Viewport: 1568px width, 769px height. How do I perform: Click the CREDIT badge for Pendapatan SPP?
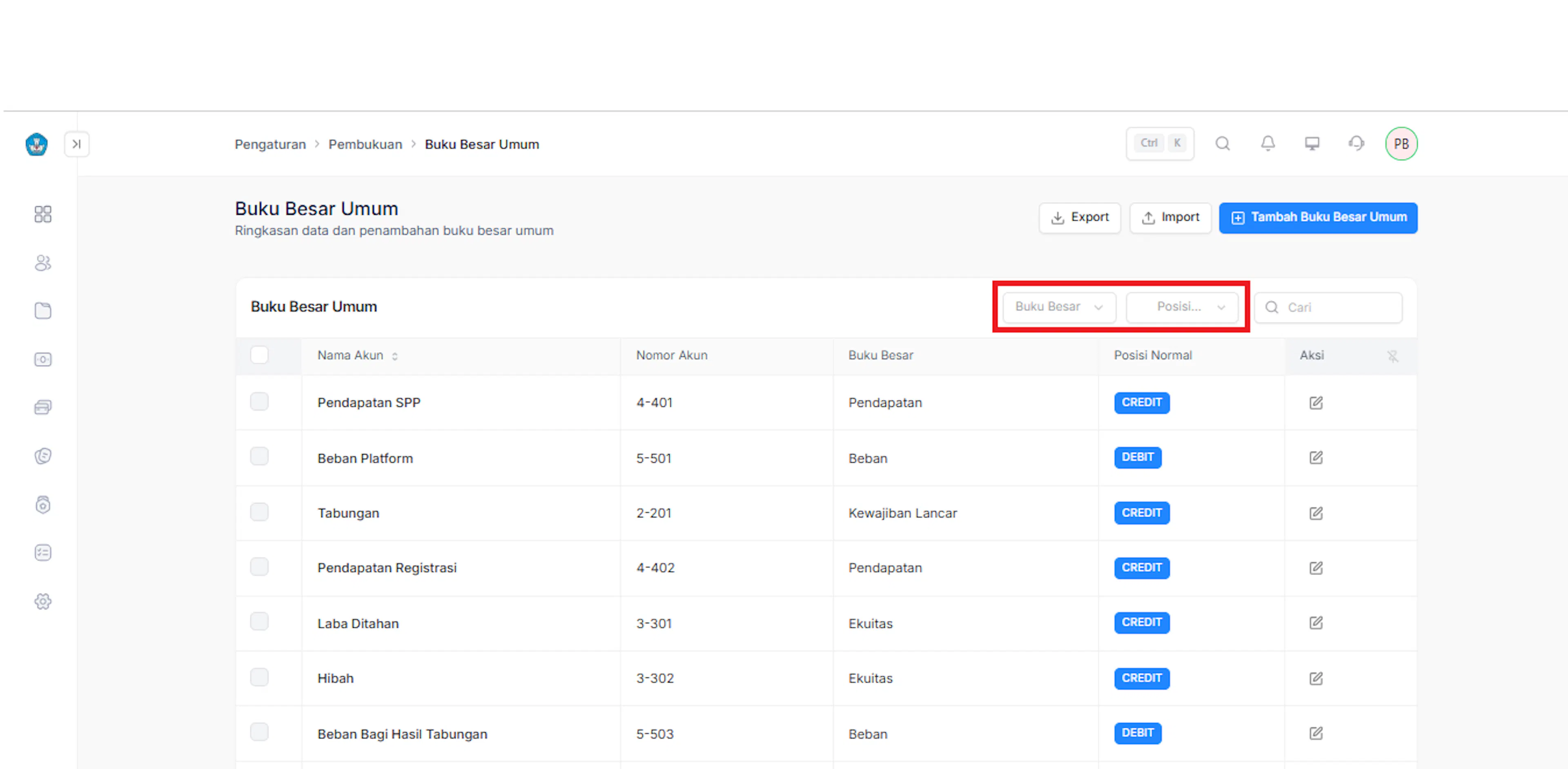tap(1142, 402)
